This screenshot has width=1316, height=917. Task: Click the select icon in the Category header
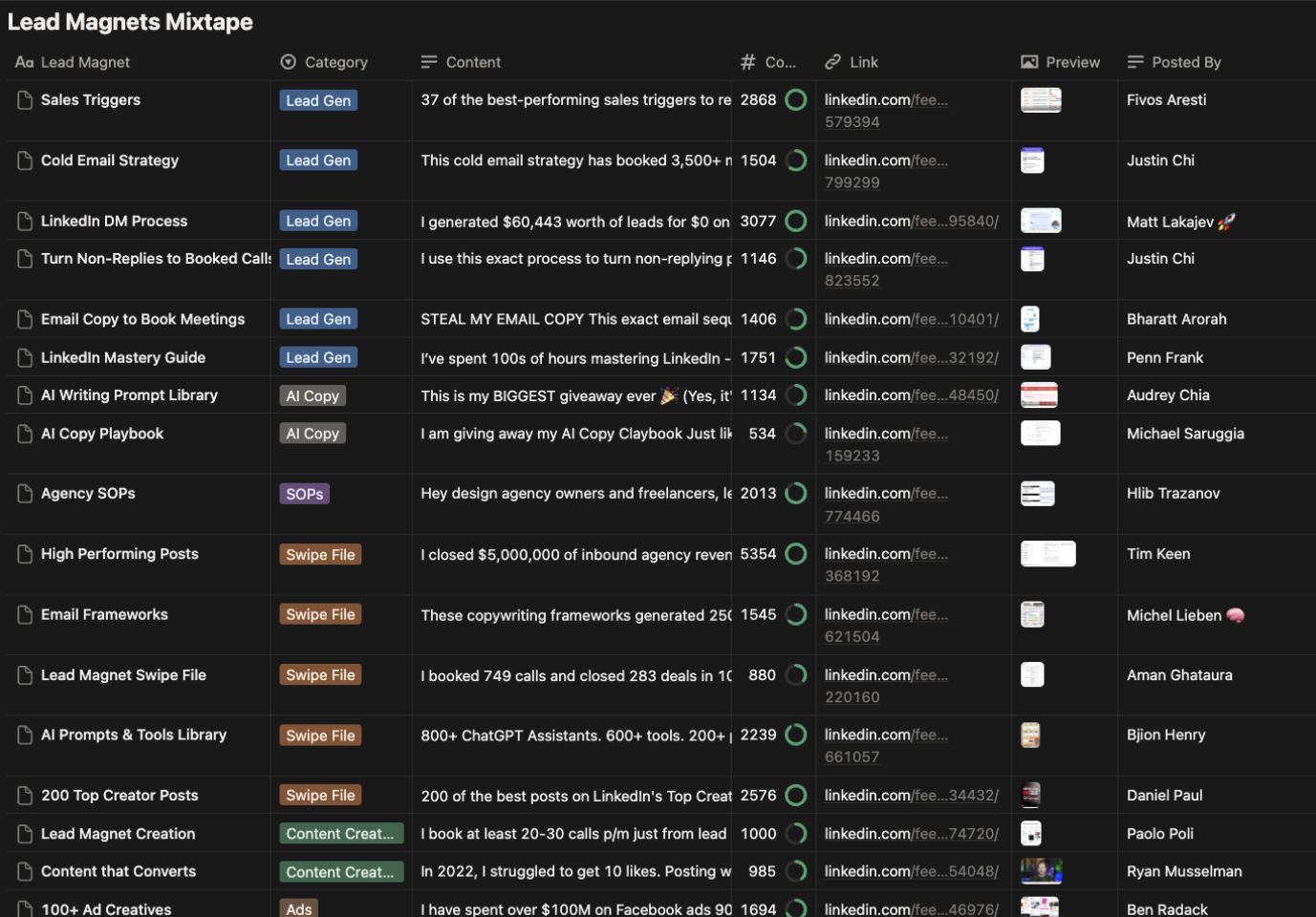[x=289, y=62]
